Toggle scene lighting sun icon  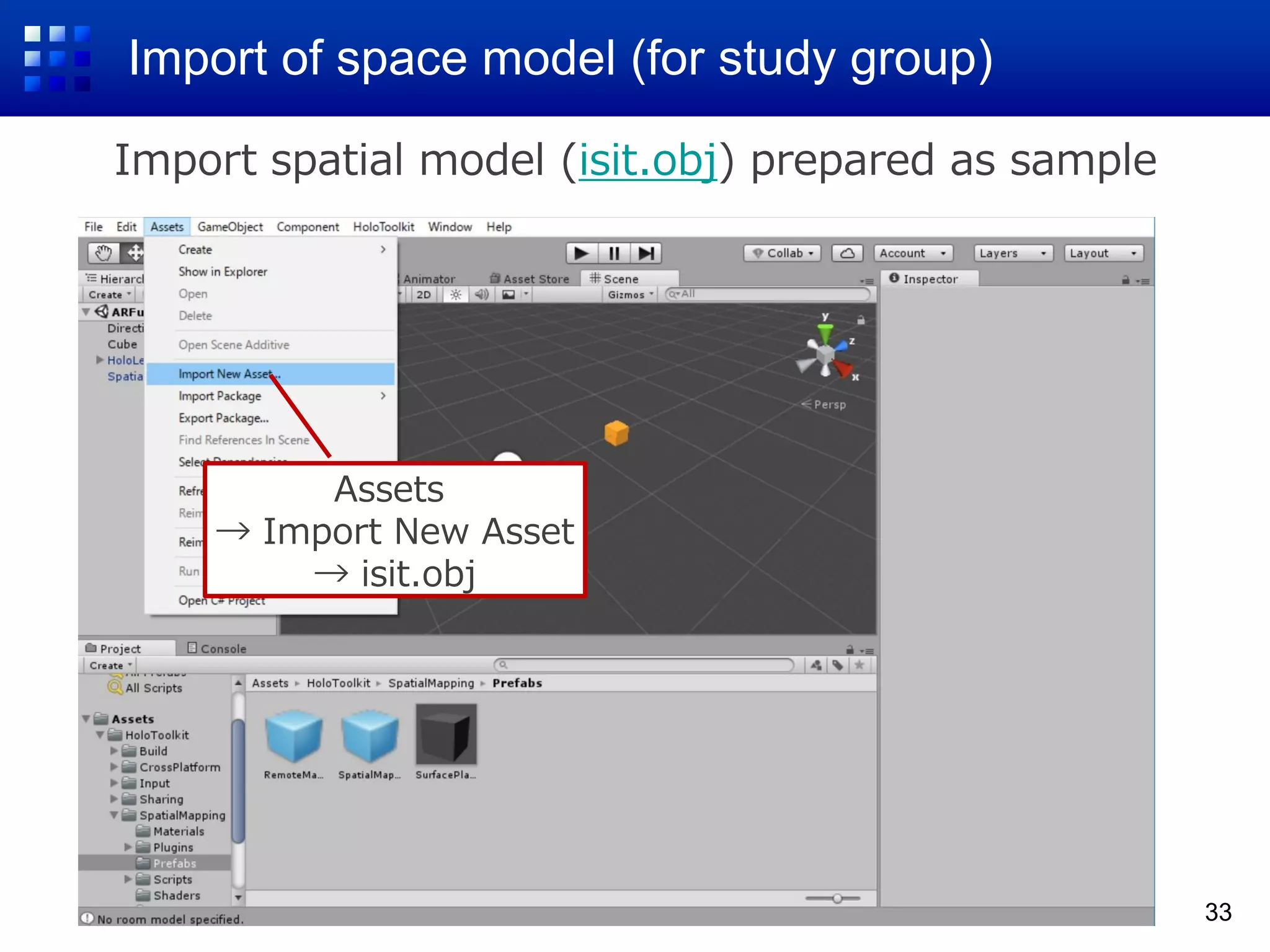tap(456, 294)
